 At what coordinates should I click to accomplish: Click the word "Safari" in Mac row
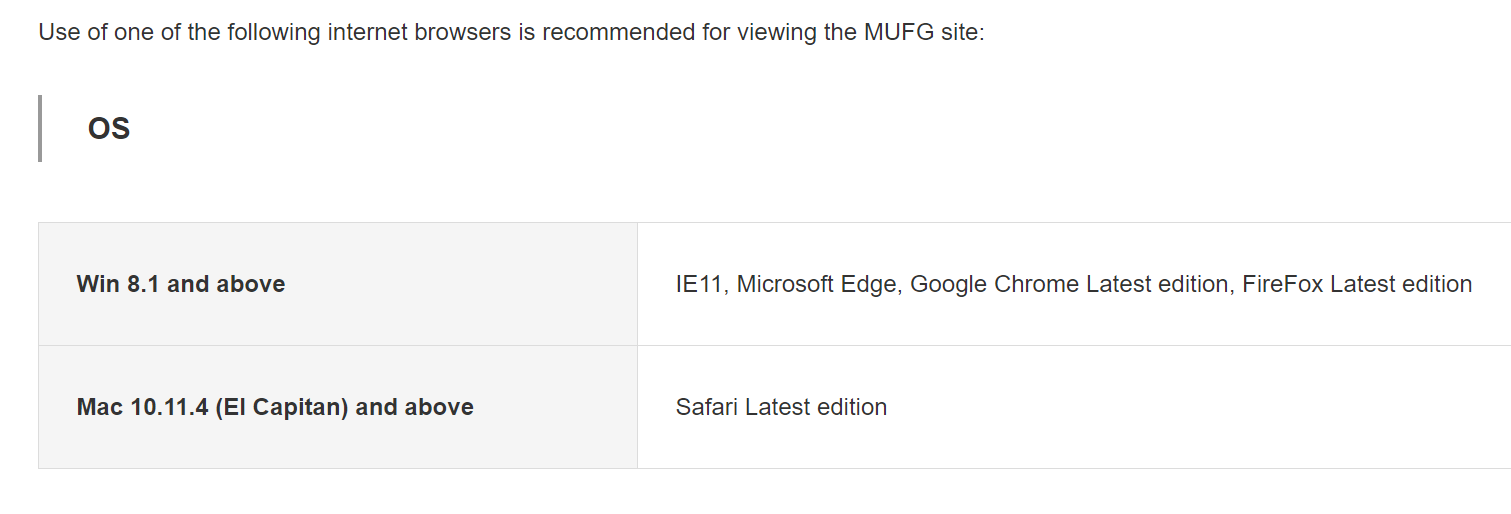[x=706, y=407]
